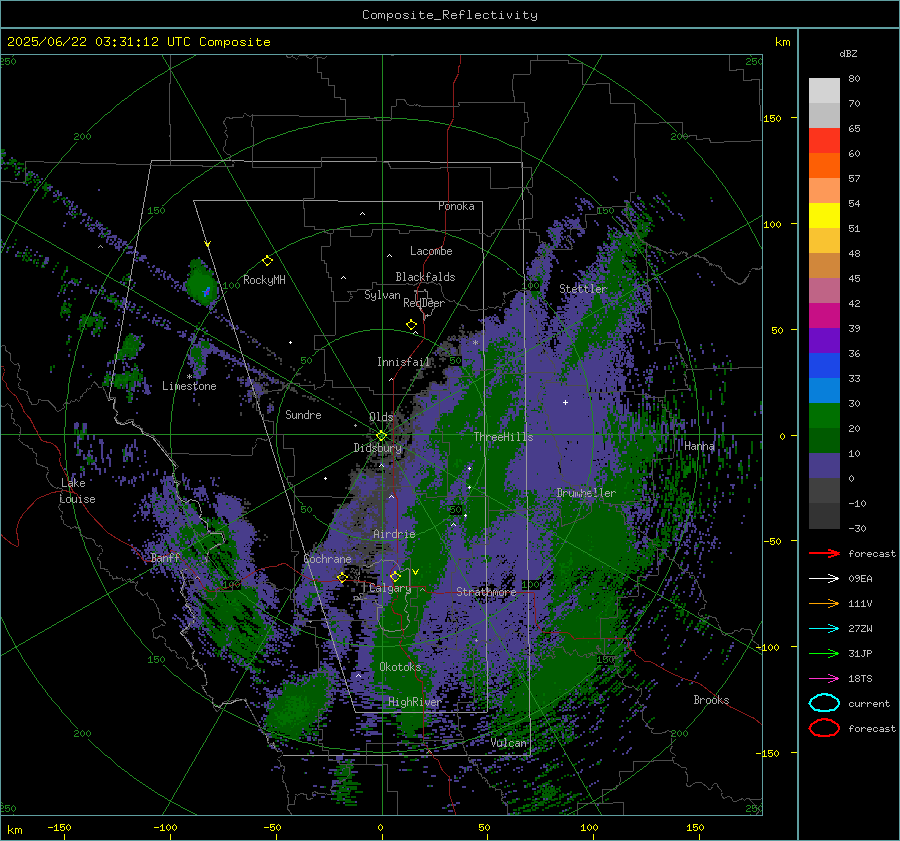
Task: Click the -100 tick on the bottom km axis
Action: click(165, 828)
